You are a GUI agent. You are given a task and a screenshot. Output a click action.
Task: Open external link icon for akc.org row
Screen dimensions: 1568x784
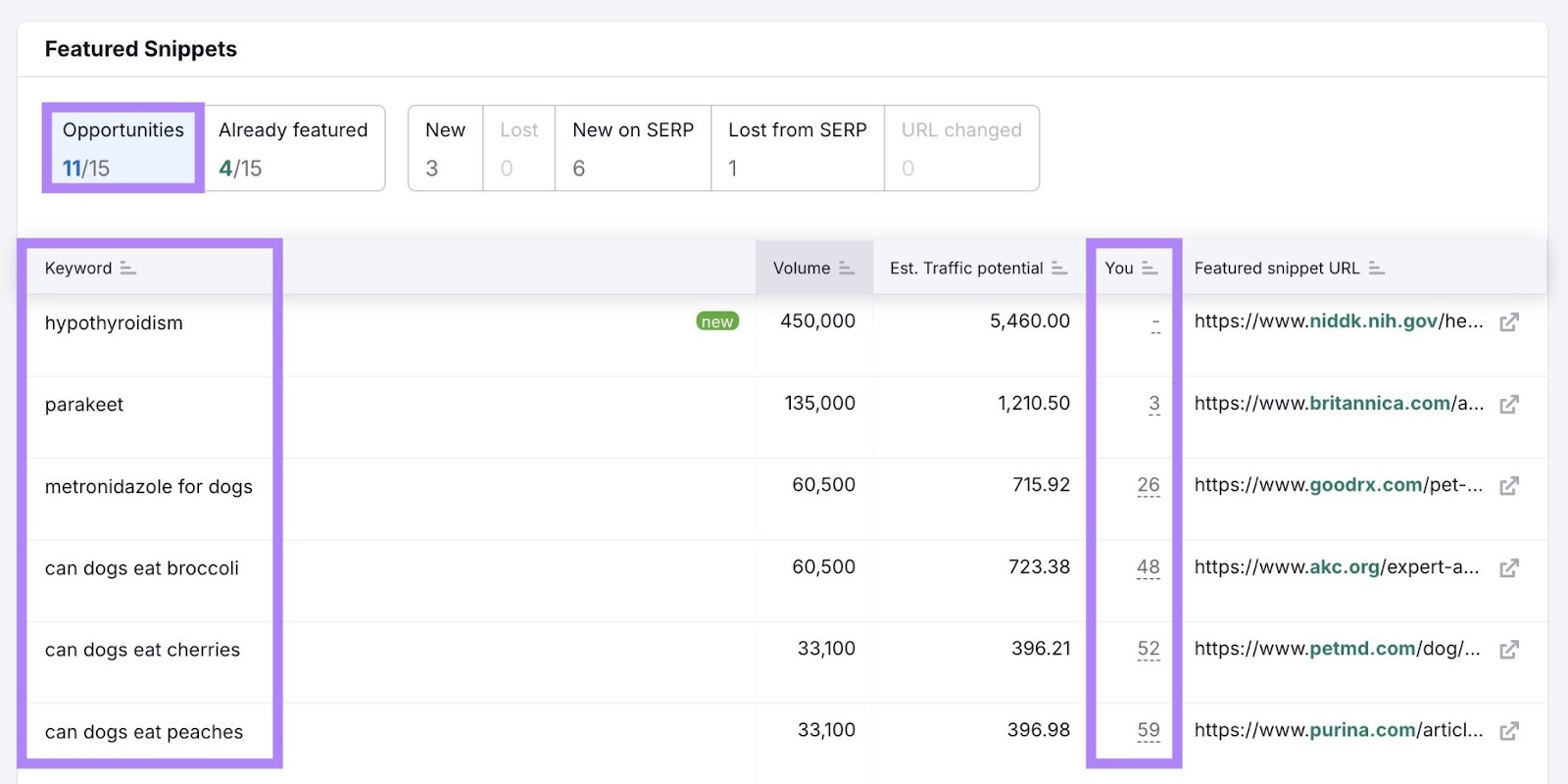1509,567
